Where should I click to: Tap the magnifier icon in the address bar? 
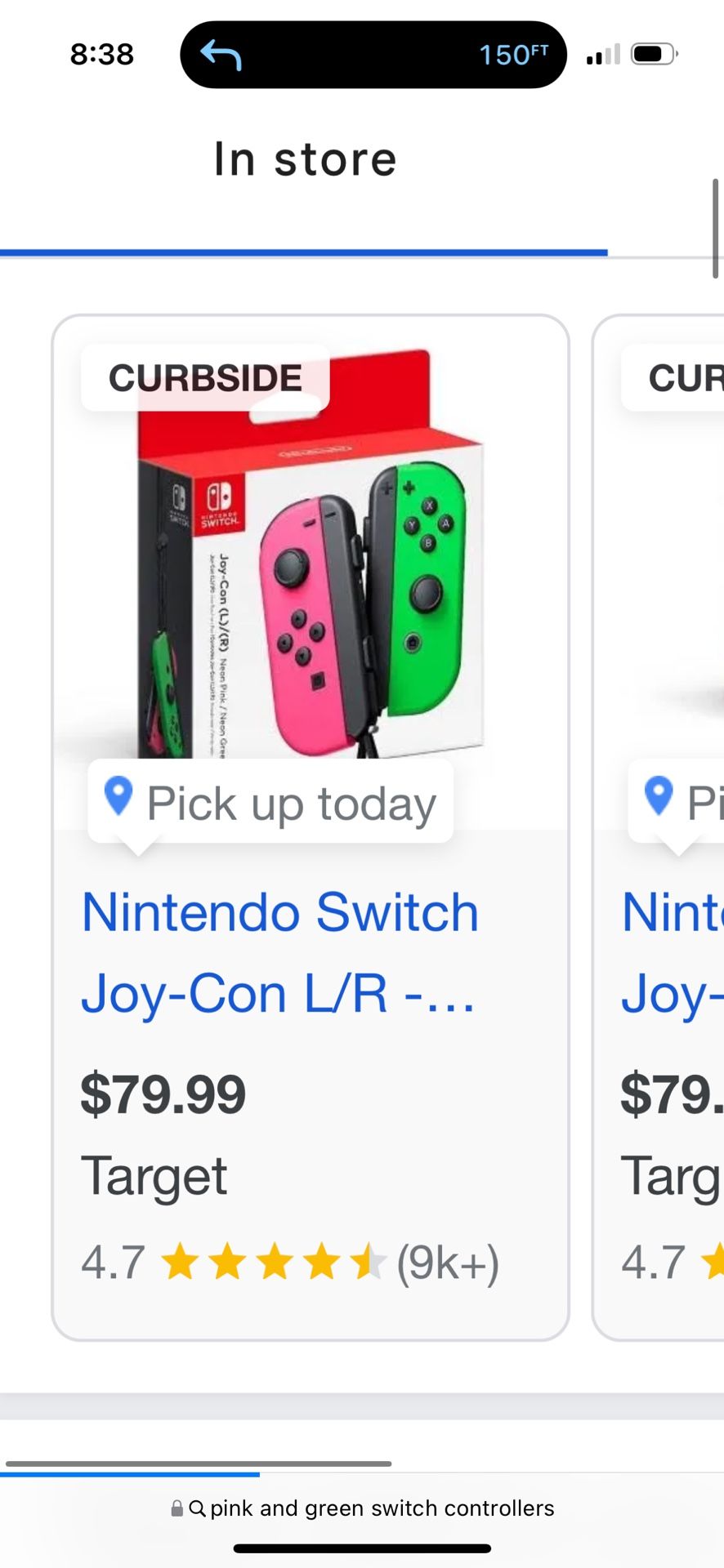point(197,1508)
